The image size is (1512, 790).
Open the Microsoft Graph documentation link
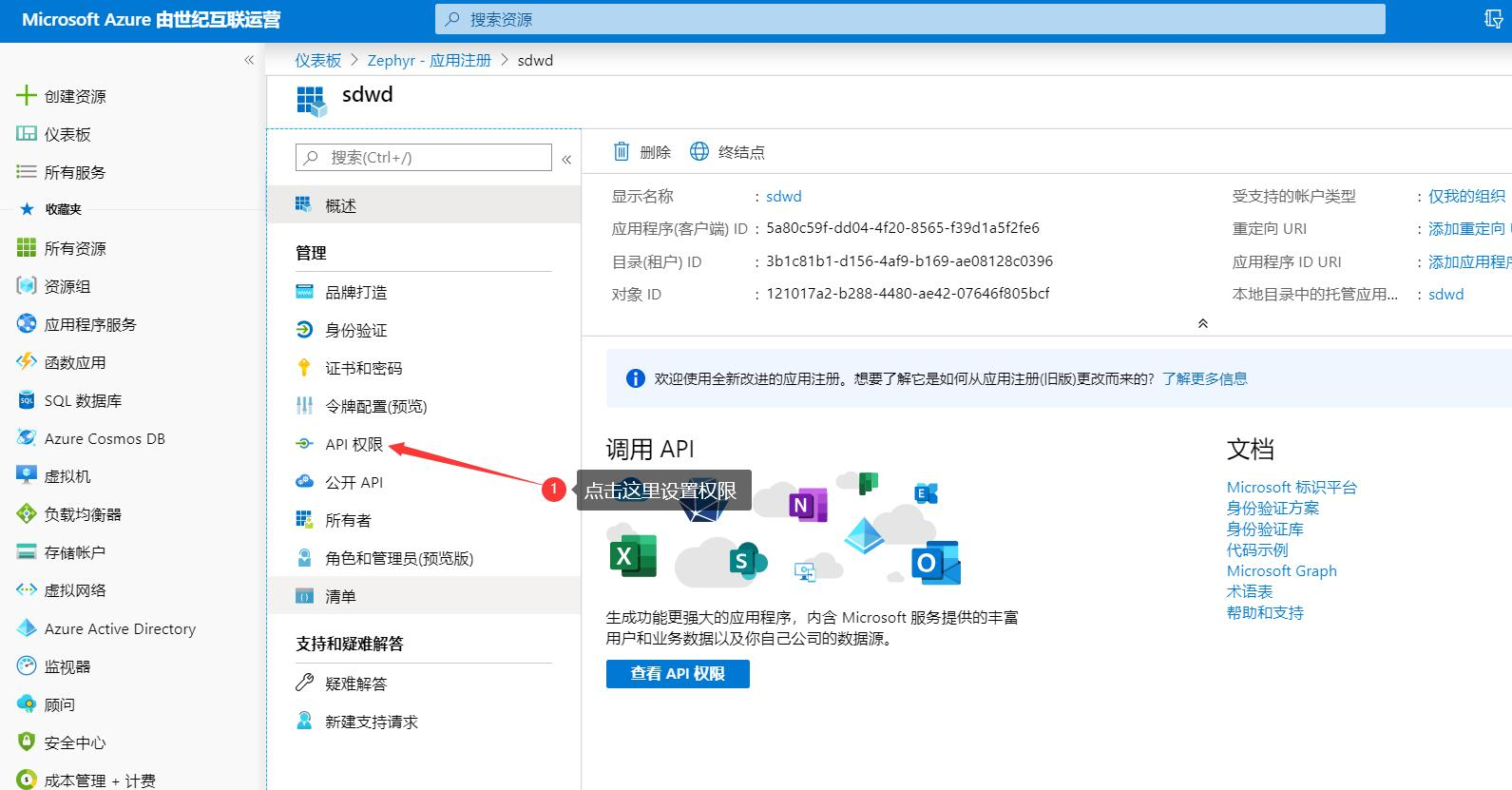point(1281,570)
